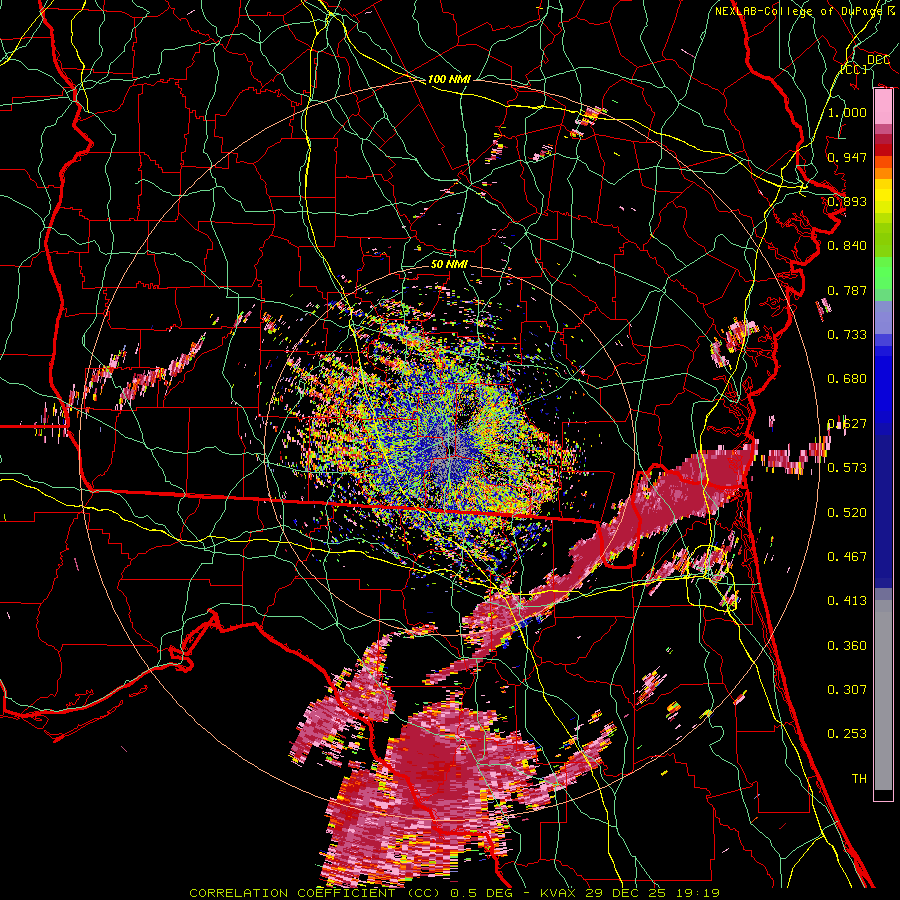Viewport: 900px width, 900px height.
Task: Click the 0.733 scale value
Action: (x=847, y=334)
